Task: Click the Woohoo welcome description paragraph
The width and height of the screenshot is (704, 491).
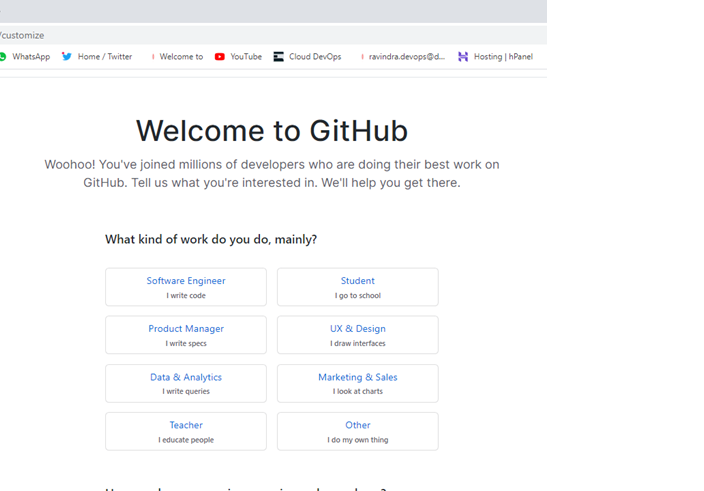Action: point(272,173)
